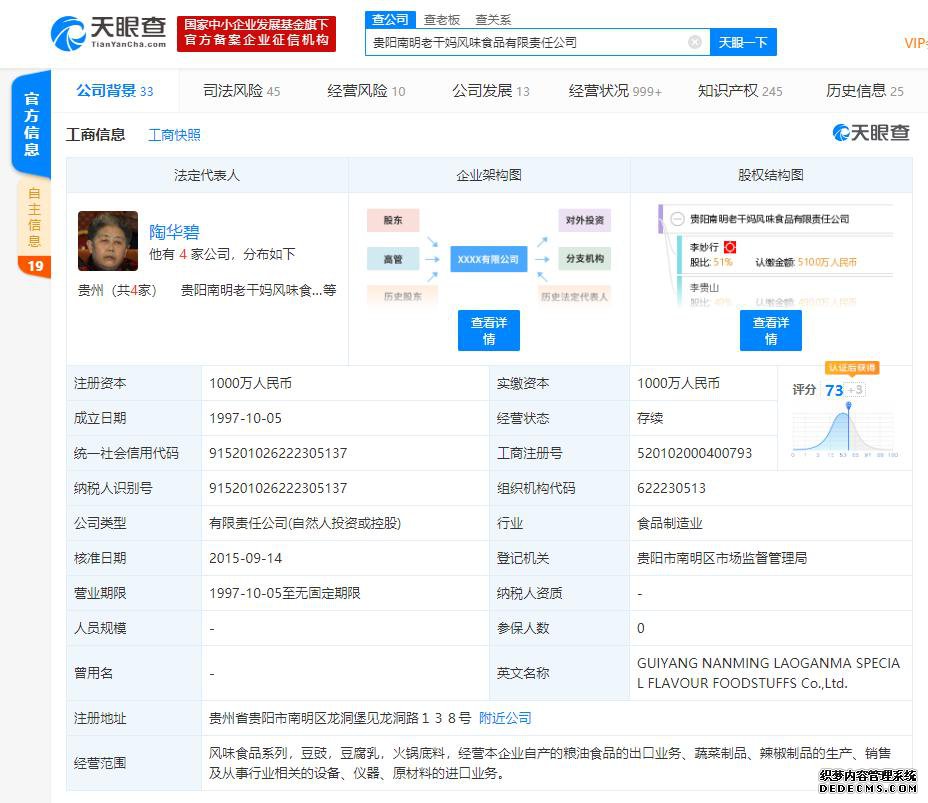
Task: Click registration number 520102000400793
Action: pos(694,453)
